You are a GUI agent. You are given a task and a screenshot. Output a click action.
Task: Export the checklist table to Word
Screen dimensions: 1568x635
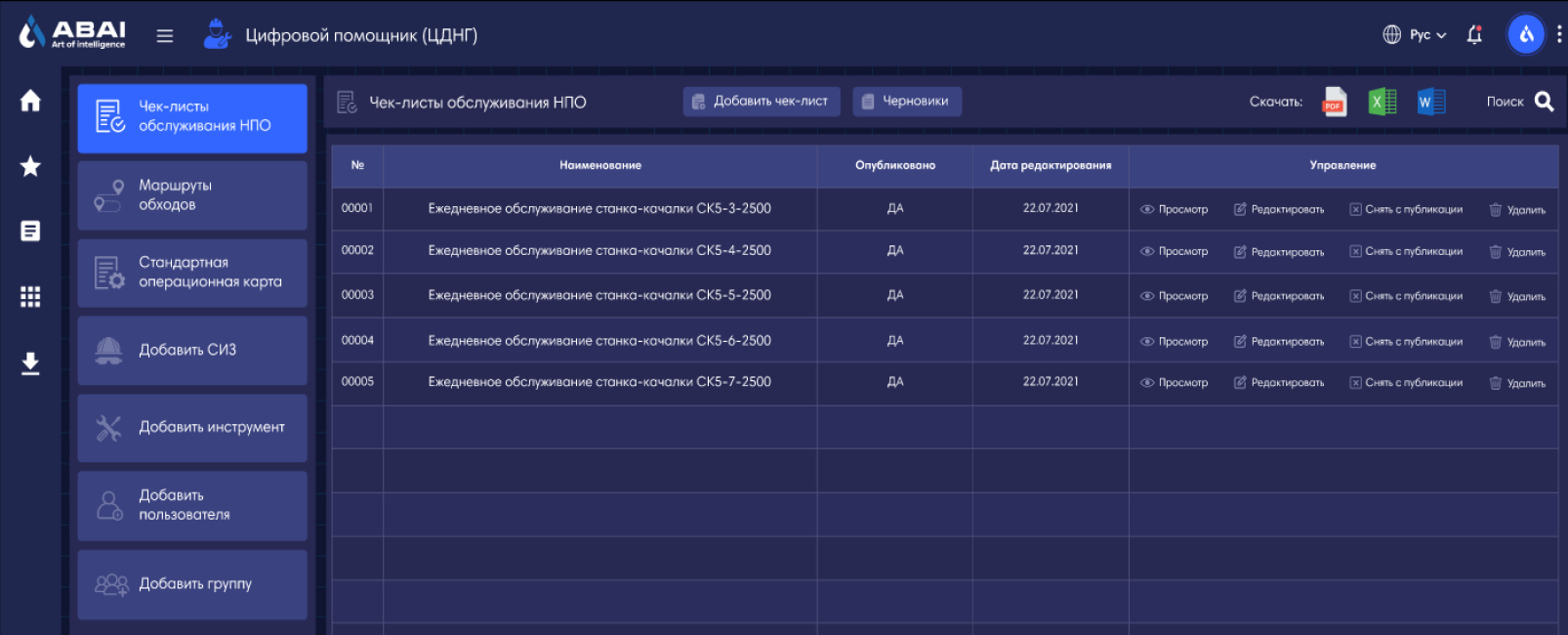1430,102
